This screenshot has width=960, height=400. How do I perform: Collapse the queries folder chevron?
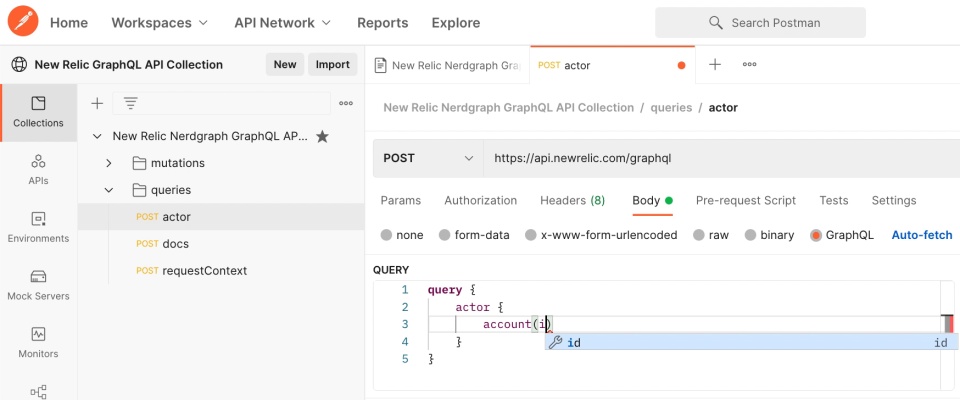pyautogui.click(x=108, y=190)
